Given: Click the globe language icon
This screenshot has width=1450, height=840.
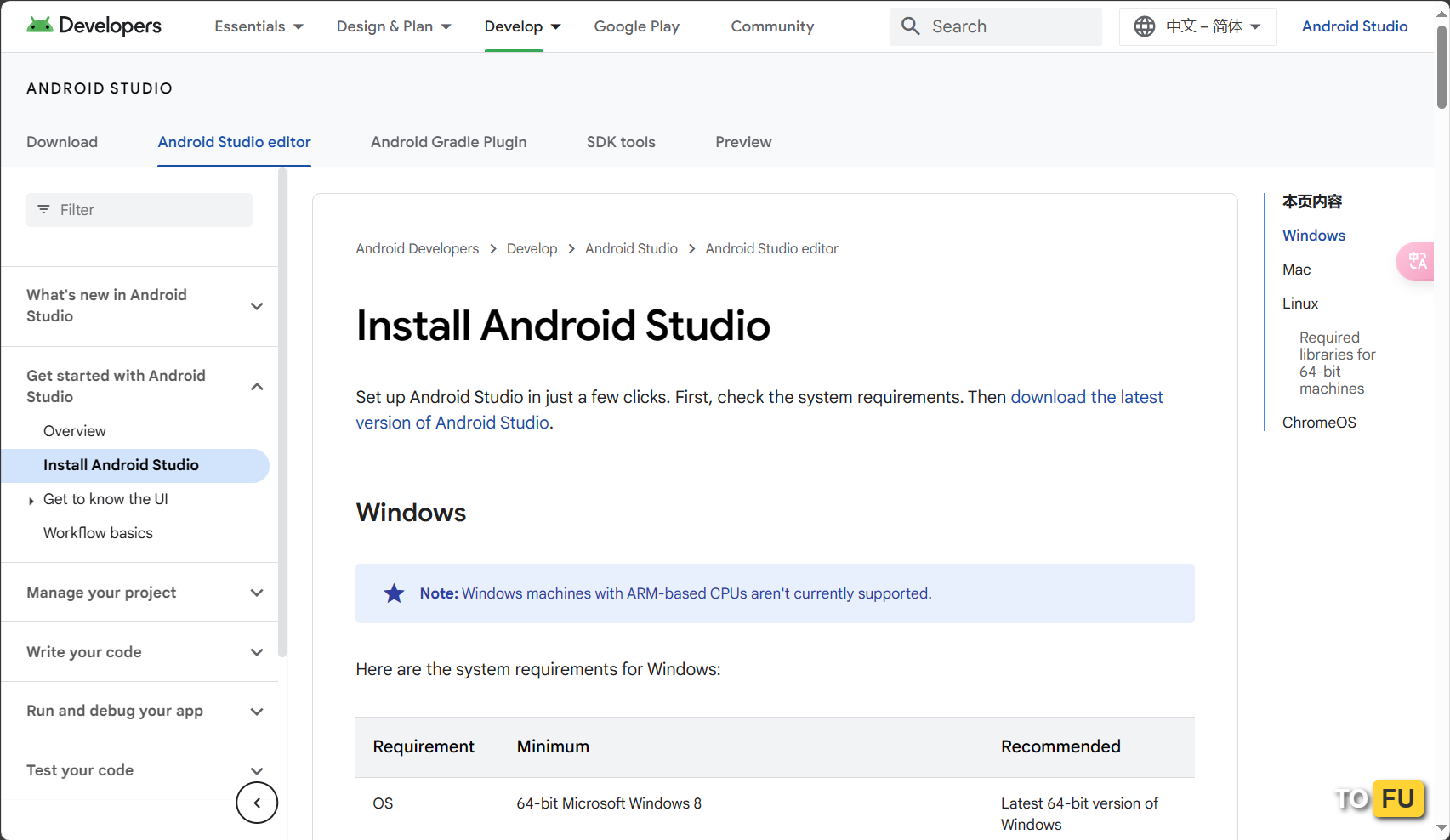Looking at the screenshot, I should pos(1145,26).
